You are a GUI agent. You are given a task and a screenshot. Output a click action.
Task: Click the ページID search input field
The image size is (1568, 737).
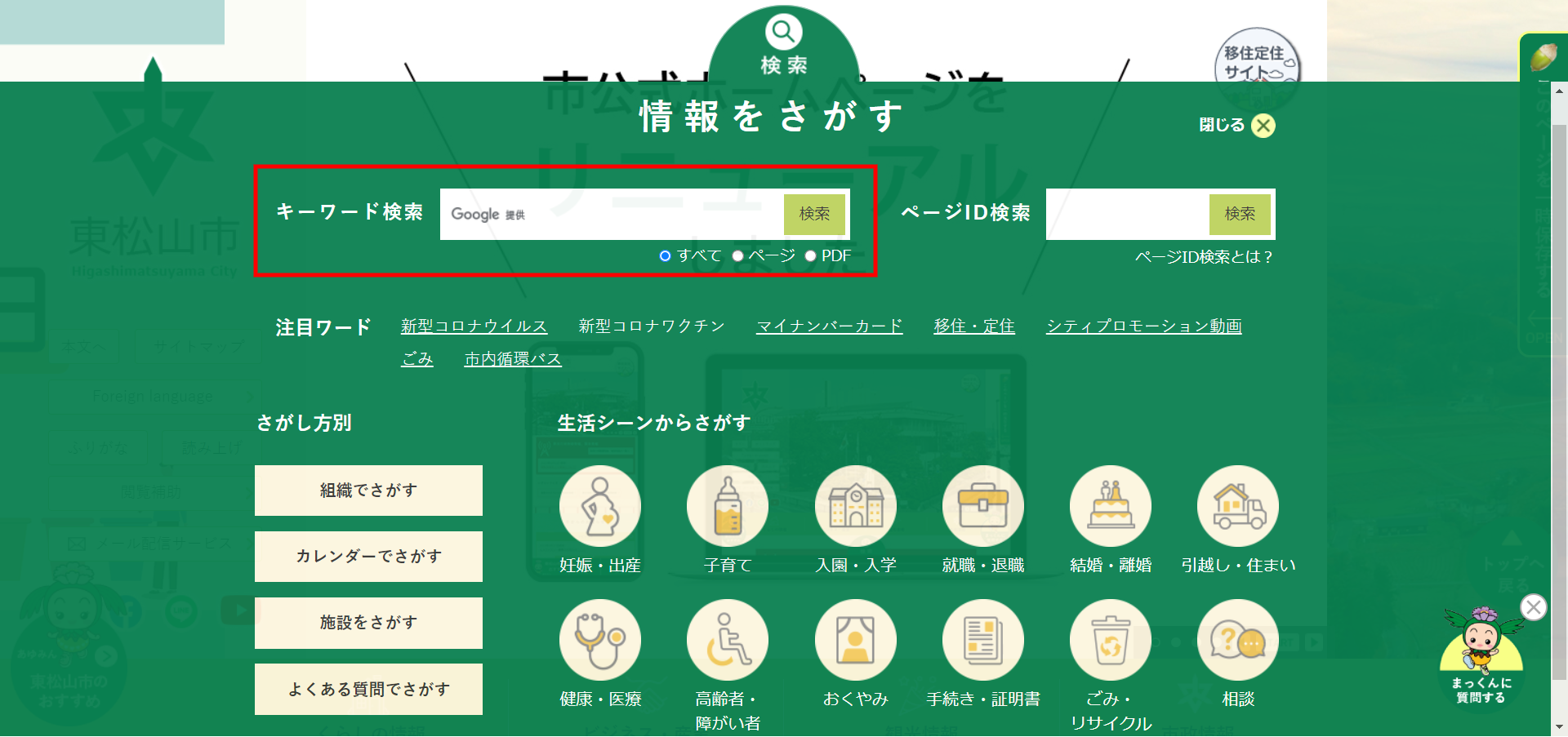tap(1127, 215)
